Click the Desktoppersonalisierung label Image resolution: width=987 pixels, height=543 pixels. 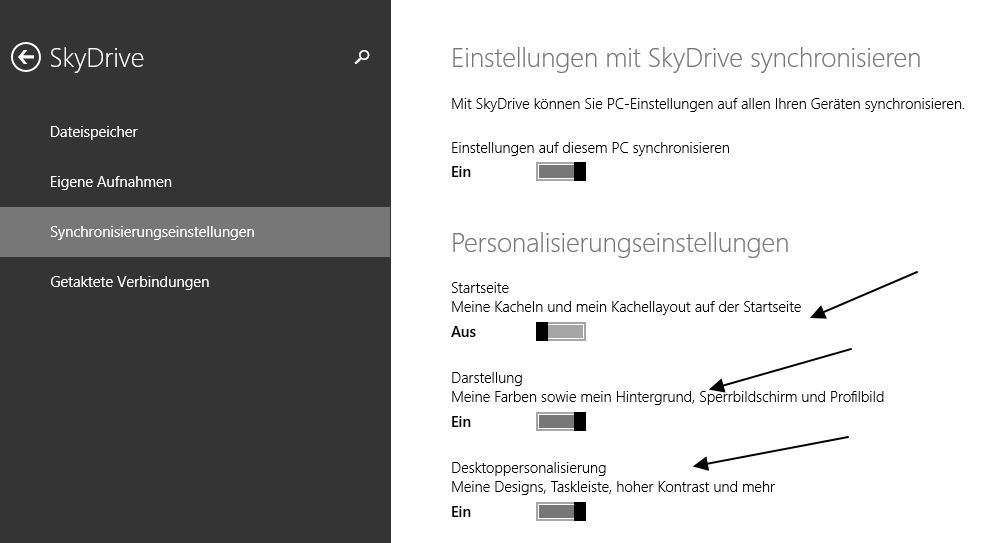coord(529,468)
